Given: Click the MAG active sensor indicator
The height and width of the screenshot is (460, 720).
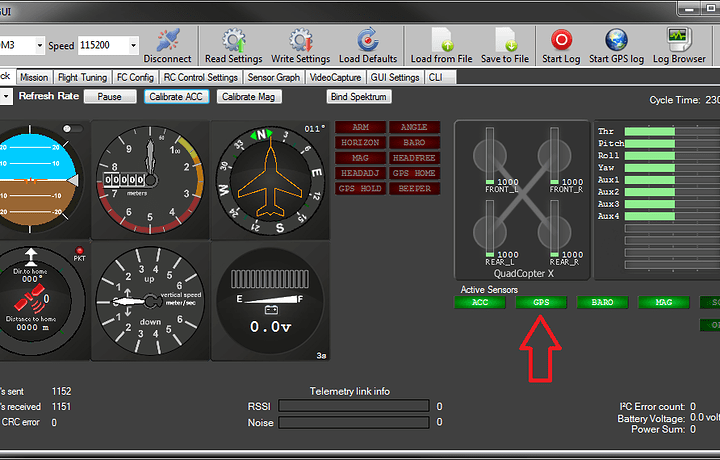Looking at the screenshot, I should tap(664, 302).
